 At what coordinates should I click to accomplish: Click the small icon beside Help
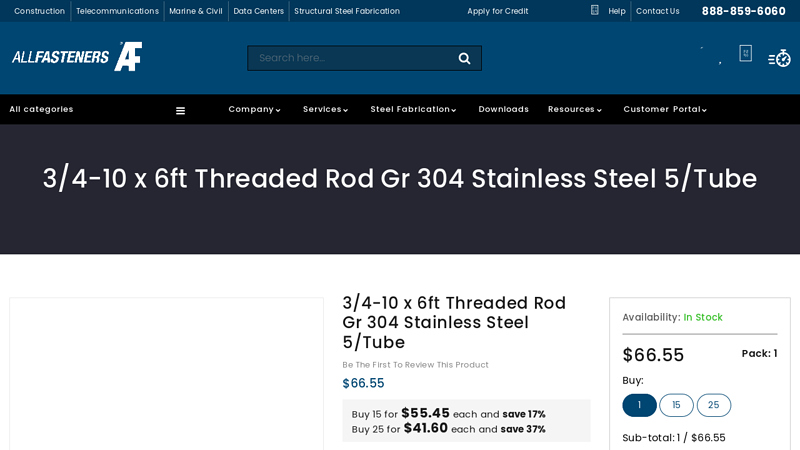pyautogui.click(x=595, y=10)
